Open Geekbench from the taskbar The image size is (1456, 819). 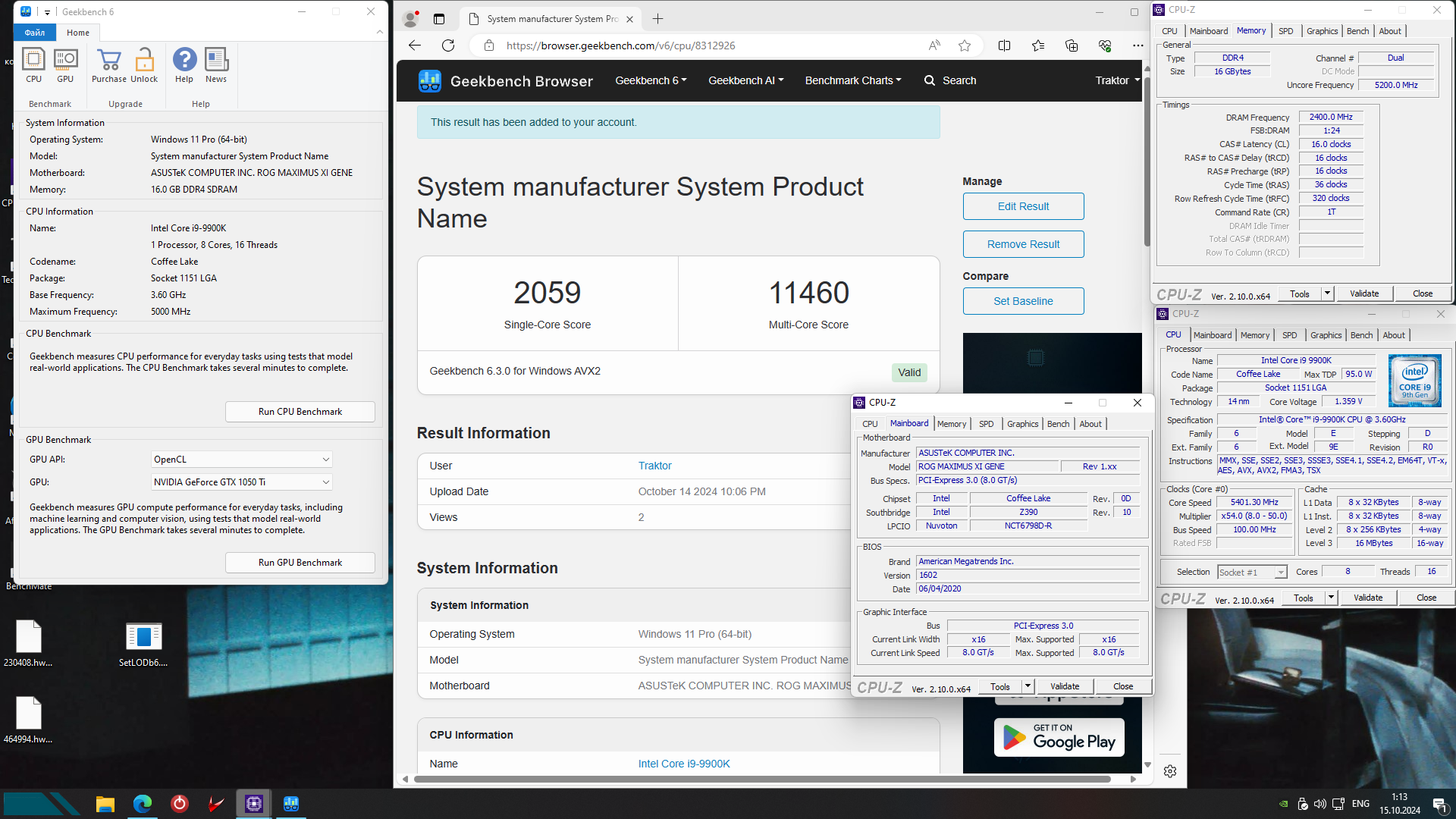pyautogui.click(x=291, y=804)
